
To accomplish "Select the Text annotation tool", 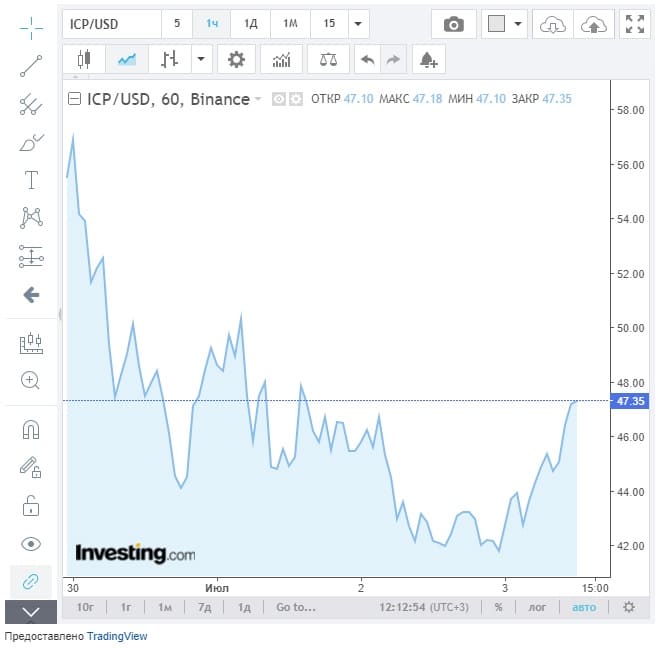I will tap(31, 180).
